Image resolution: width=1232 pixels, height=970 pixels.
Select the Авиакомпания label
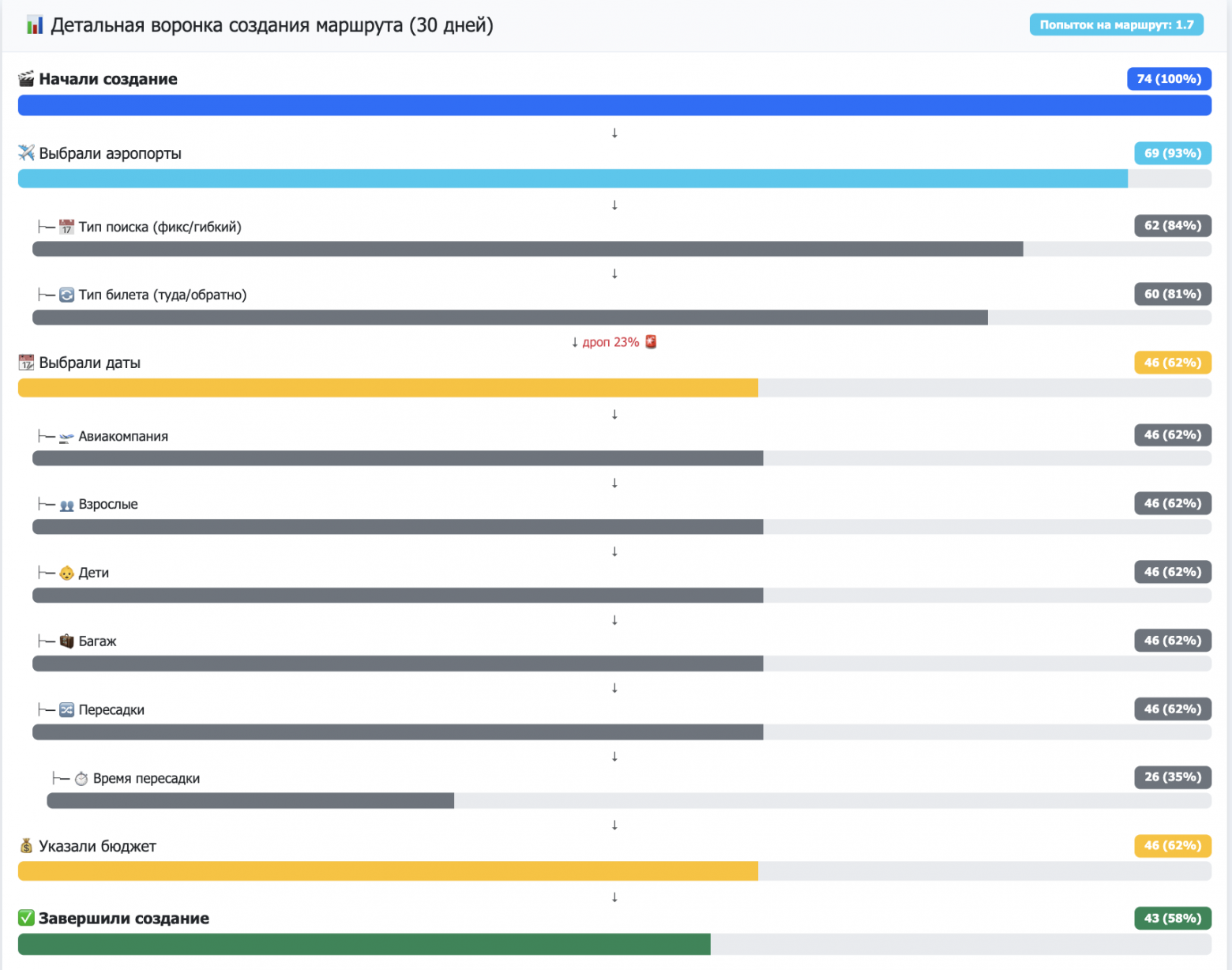point(123,437)
